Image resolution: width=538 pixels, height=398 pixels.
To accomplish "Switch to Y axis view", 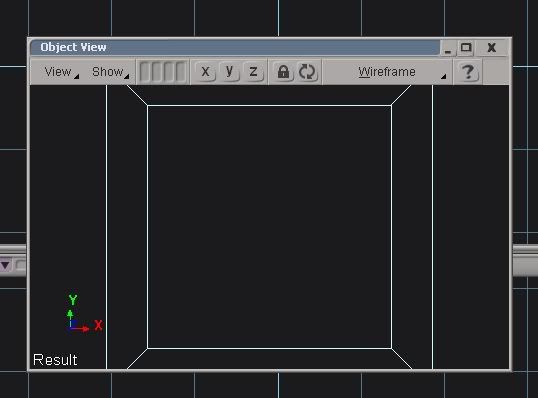I will [229, 72].
